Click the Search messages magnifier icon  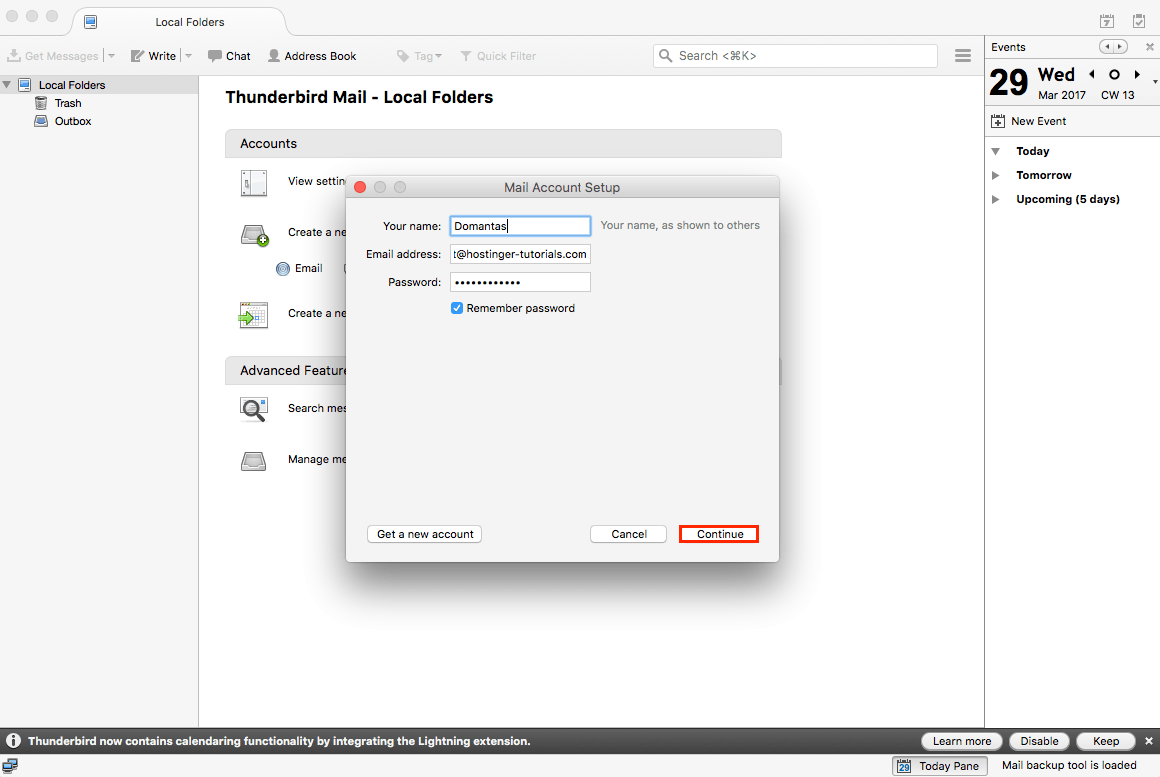click(x=253, y=409)
